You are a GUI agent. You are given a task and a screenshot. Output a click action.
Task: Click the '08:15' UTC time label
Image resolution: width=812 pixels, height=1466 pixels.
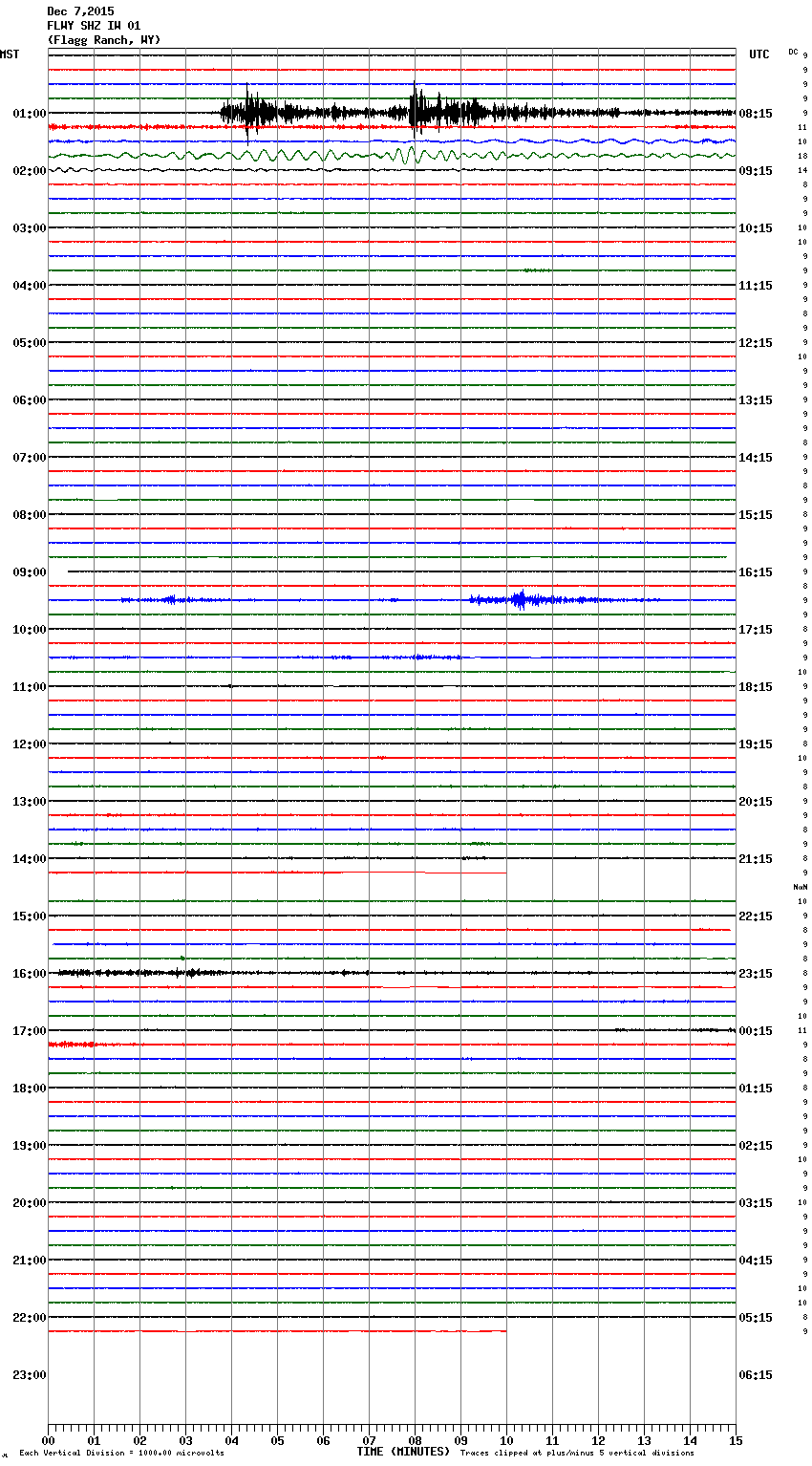756,114
